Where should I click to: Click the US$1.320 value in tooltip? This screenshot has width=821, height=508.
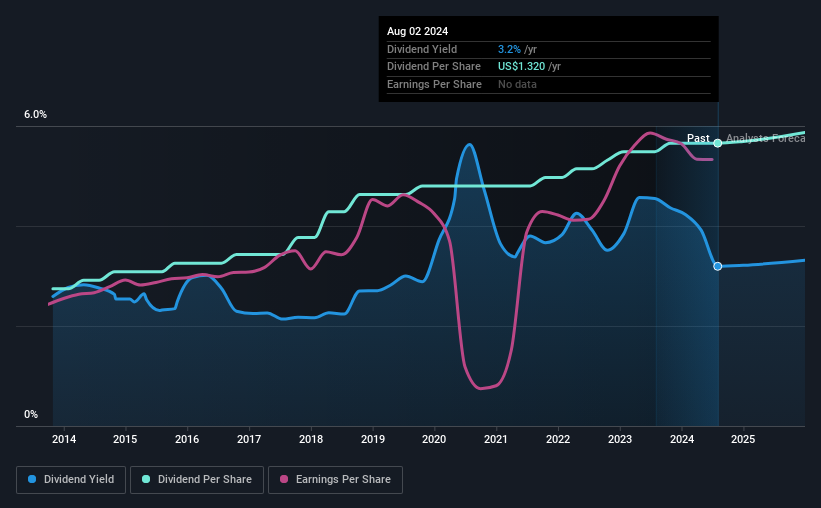coord(522,67)
